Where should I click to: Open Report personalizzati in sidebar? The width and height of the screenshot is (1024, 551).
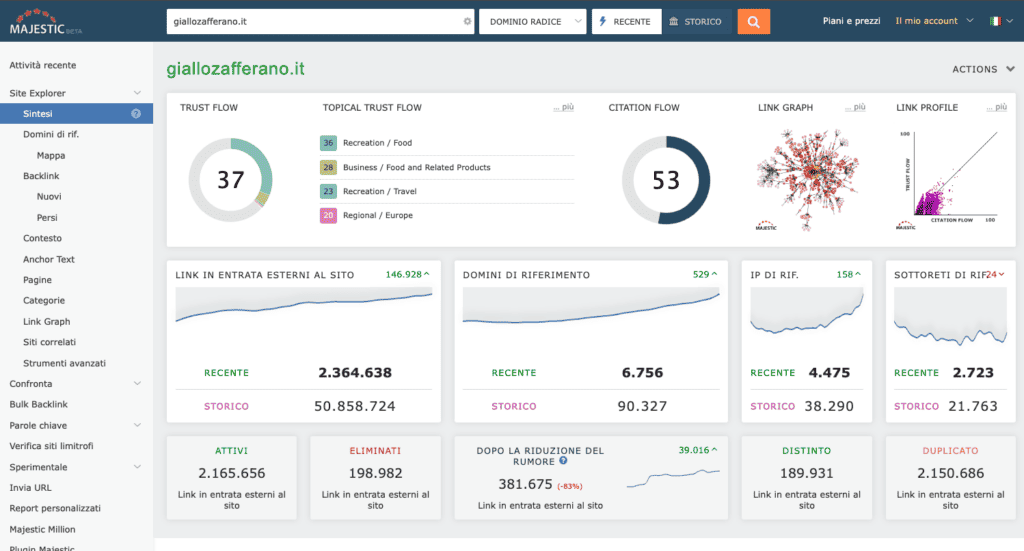click(x=55, y=508)
